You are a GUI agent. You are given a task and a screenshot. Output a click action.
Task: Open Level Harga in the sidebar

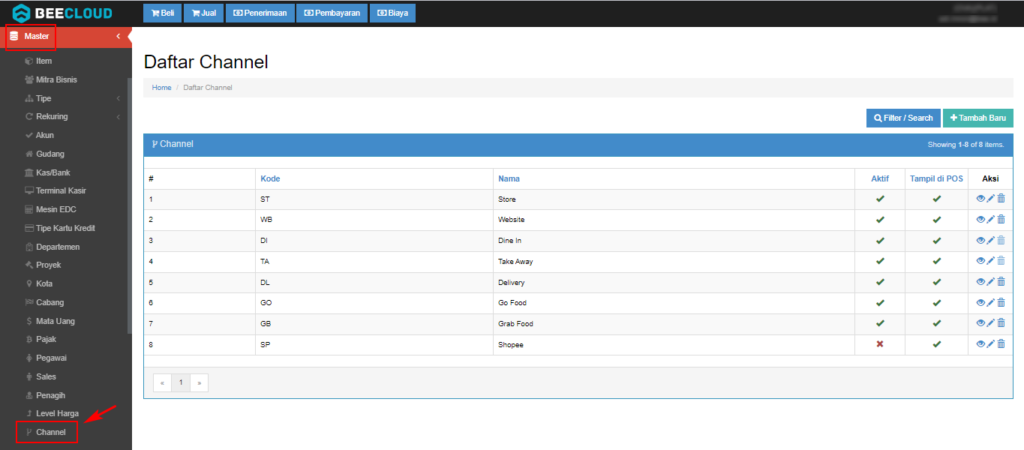click(52, 413)
